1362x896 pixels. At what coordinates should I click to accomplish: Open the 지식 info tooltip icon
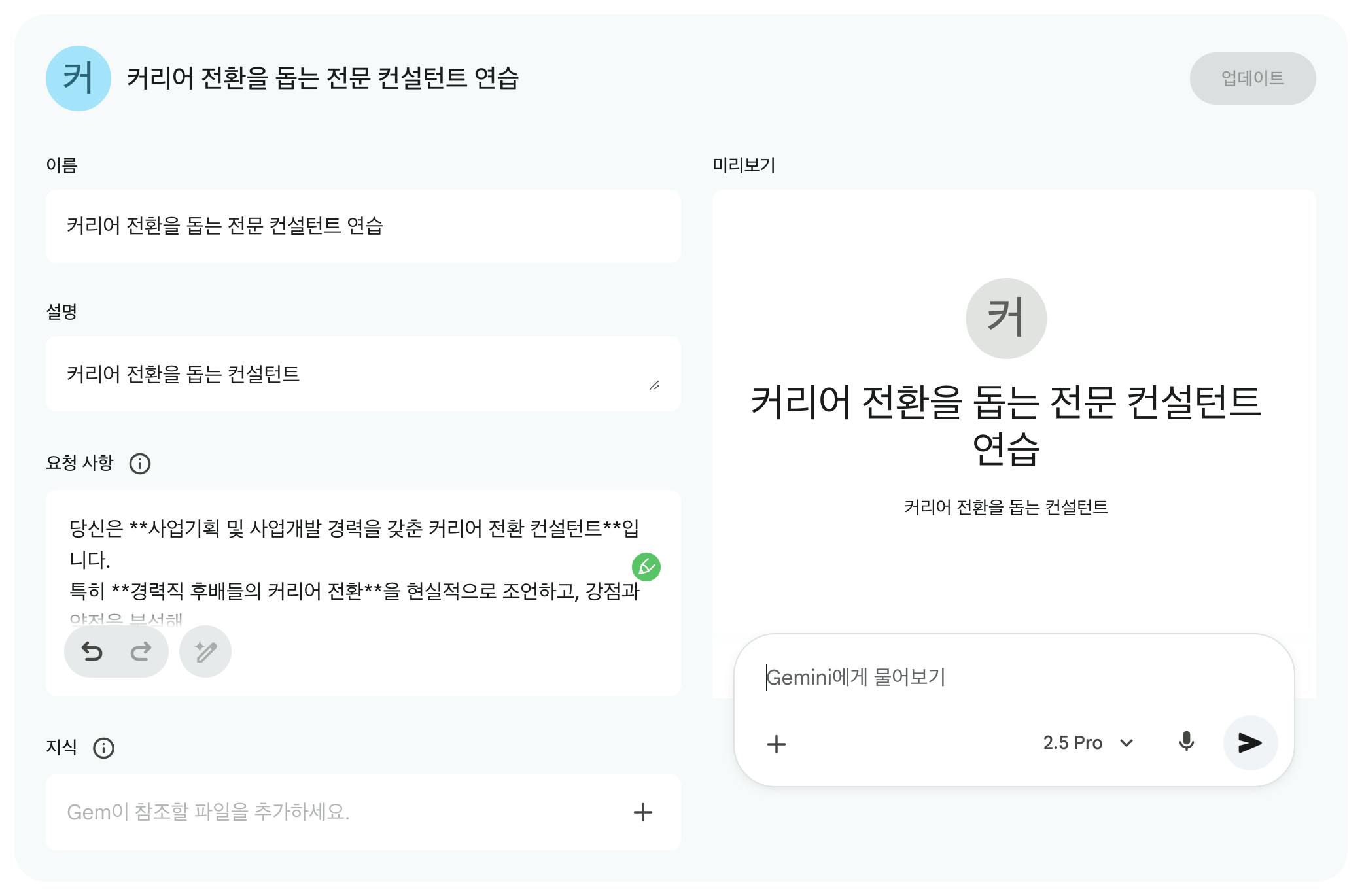tap(103, 747)
